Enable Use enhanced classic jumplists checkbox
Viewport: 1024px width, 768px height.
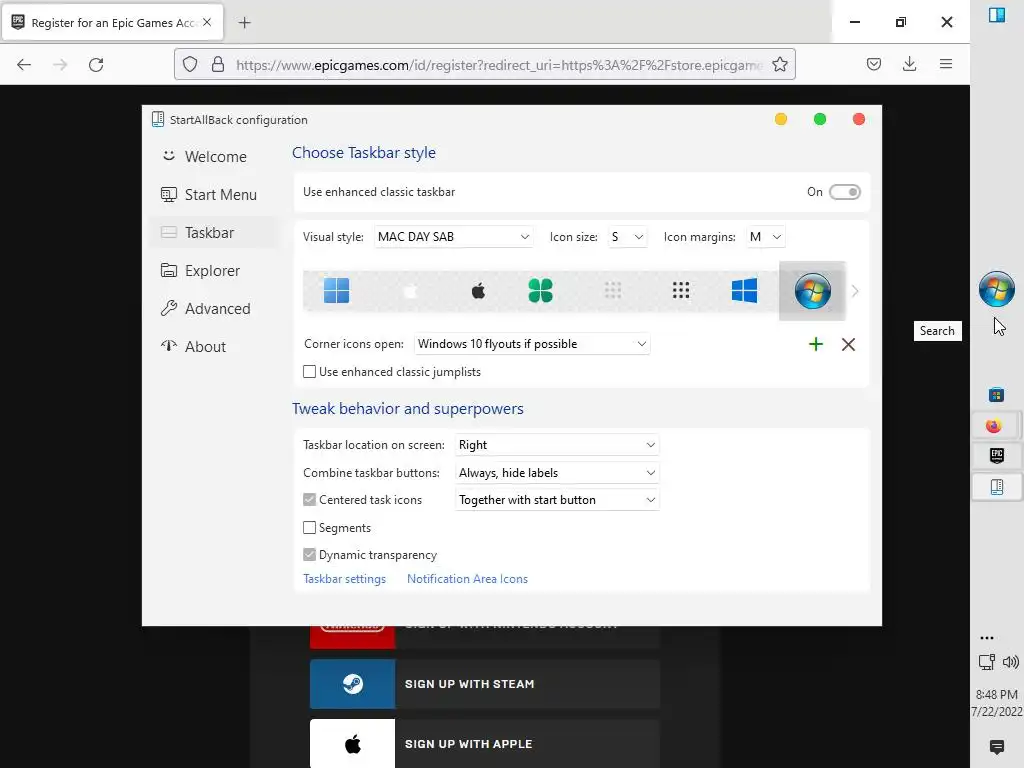coord(310,372)
